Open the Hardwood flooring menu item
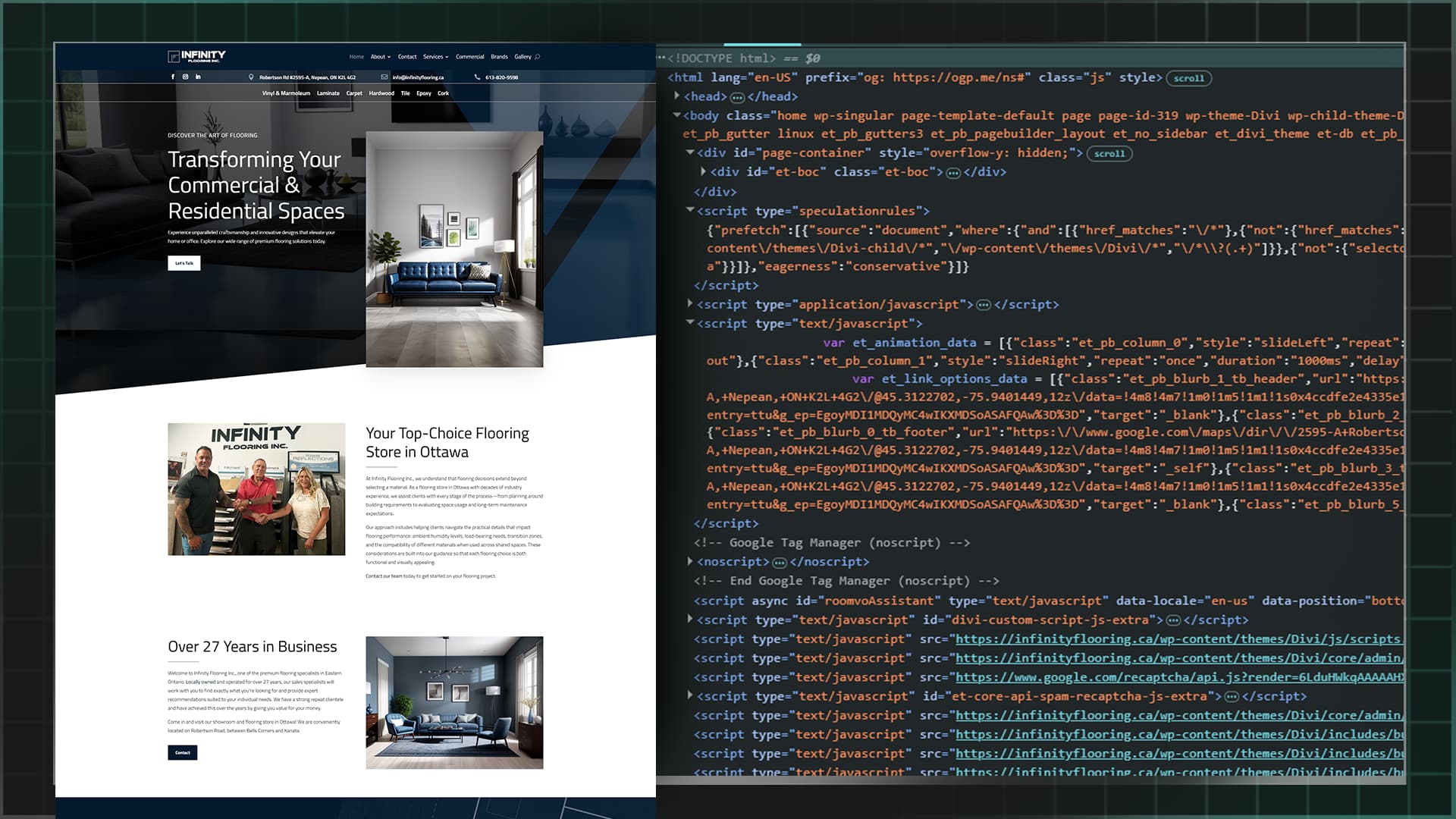Viewport: 1456px width, 819px height. click(381, 93)
